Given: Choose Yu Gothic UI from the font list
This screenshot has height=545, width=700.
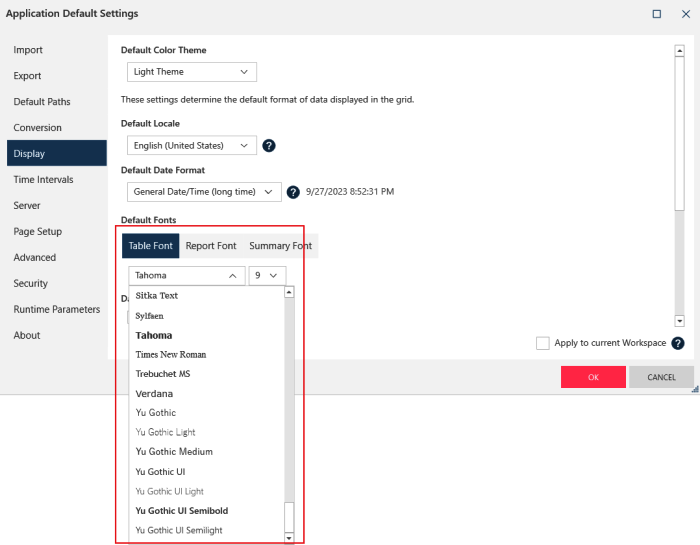Looking at the screenshot, I should [207, 471].
